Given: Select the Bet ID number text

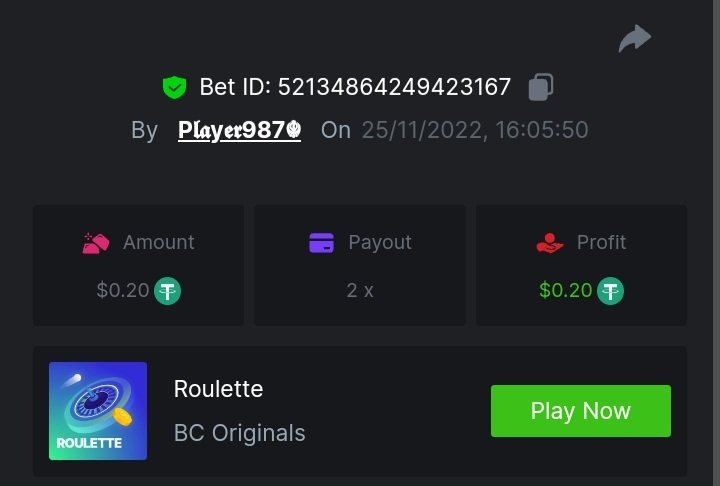Looking at the screenshot, I should [394, 88].
